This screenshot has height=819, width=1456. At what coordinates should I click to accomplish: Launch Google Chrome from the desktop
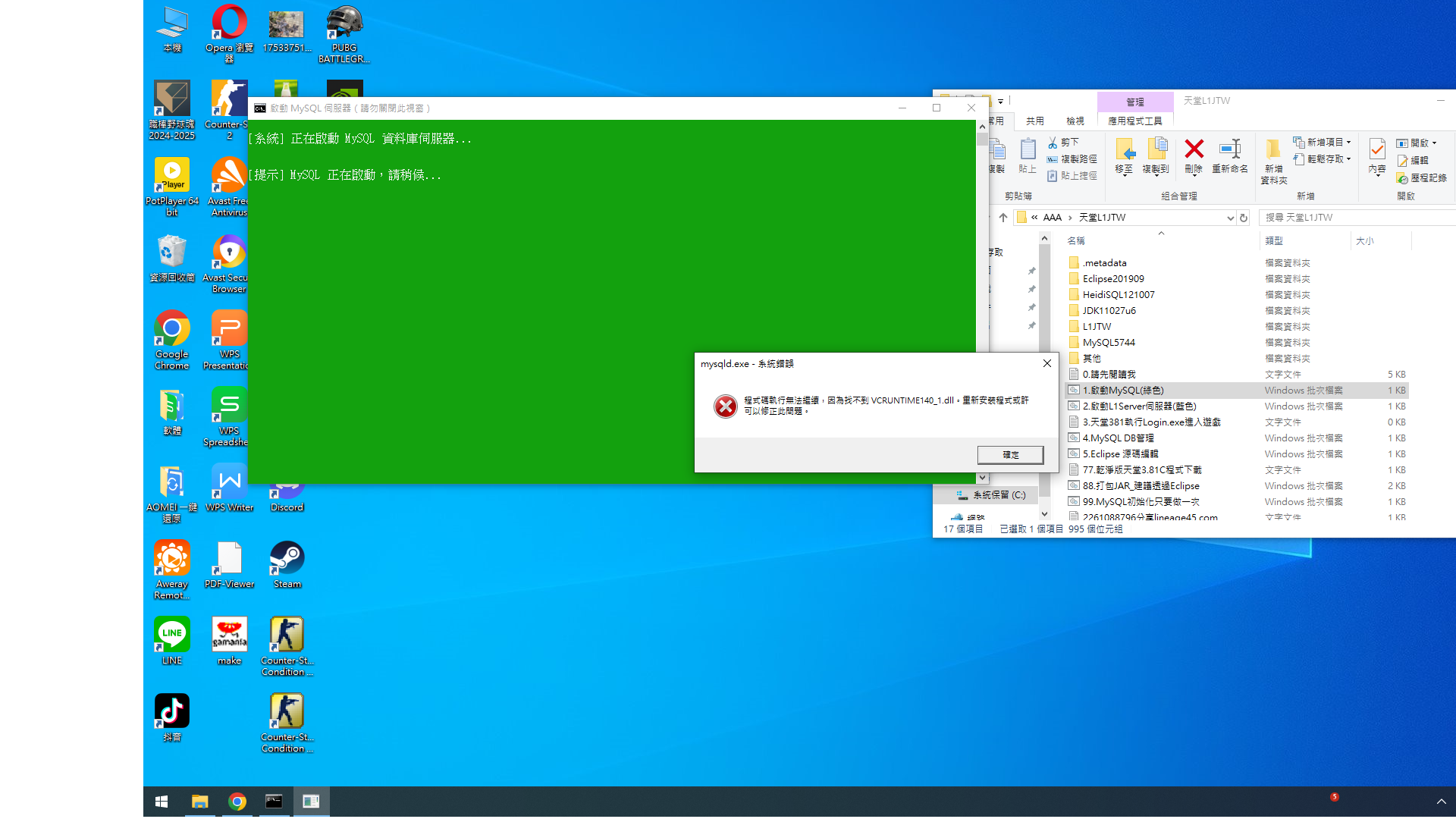[x=172, y=340]
